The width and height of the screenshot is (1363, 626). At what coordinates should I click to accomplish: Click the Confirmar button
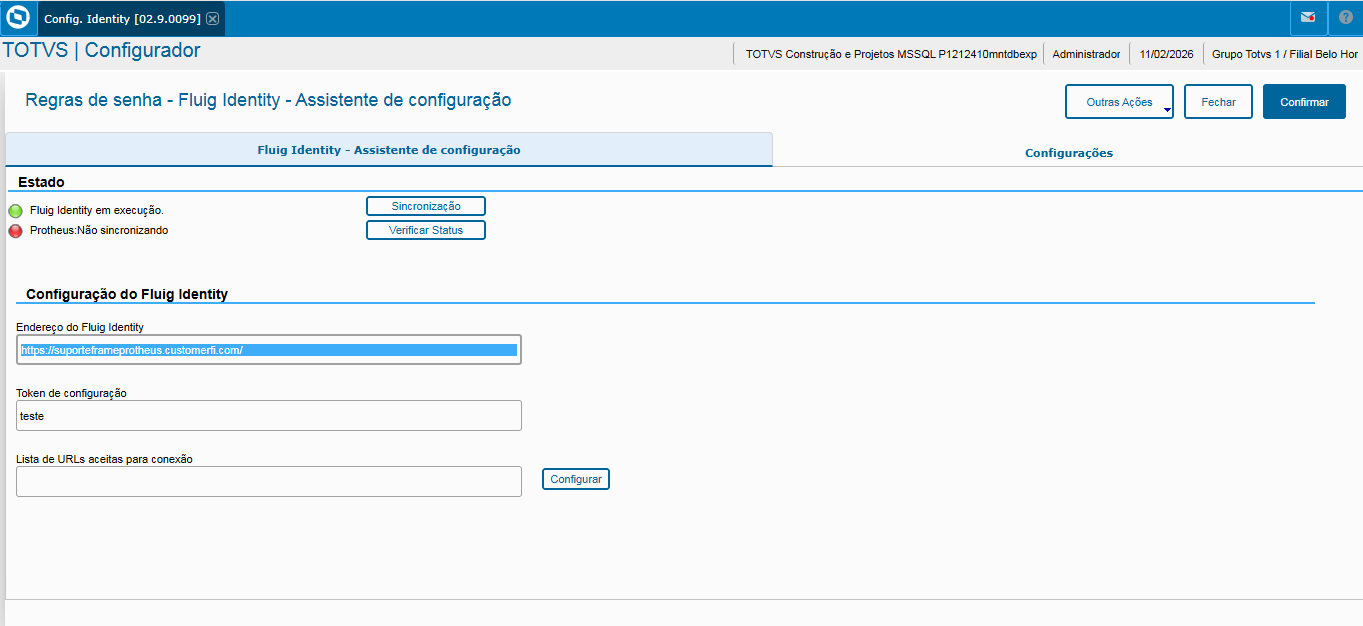(x=1304, y=102)
